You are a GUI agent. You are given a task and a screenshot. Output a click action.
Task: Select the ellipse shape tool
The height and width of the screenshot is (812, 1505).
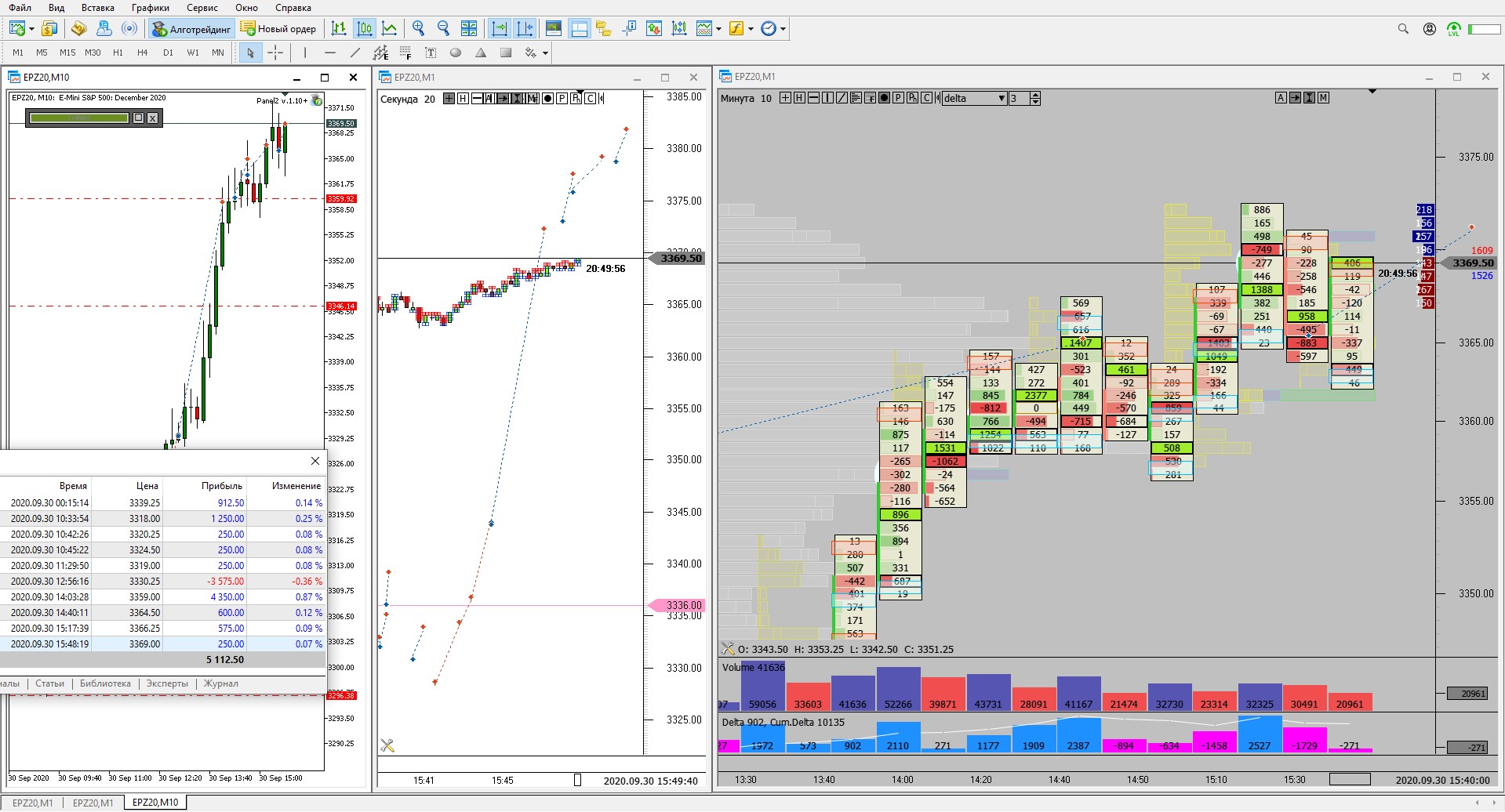point(456,53)
